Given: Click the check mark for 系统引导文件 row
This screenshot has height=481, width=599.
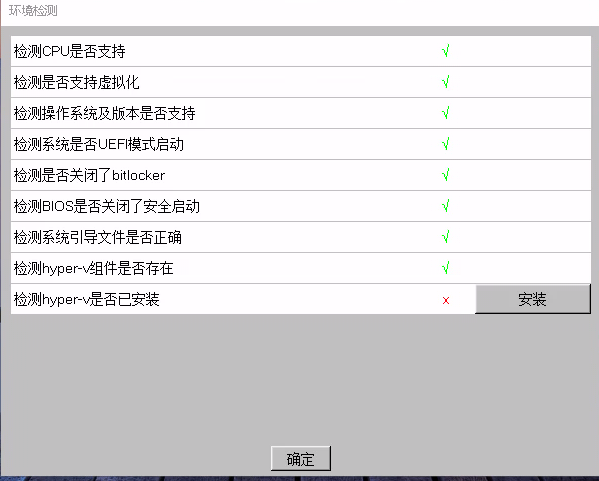Looking at the screenshot, I should click(445, 237).
